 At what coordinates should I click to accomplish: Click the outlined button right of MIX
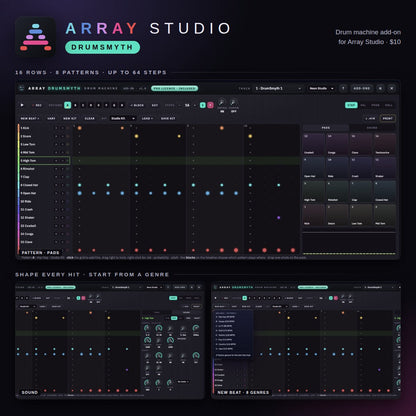[388, 118]
